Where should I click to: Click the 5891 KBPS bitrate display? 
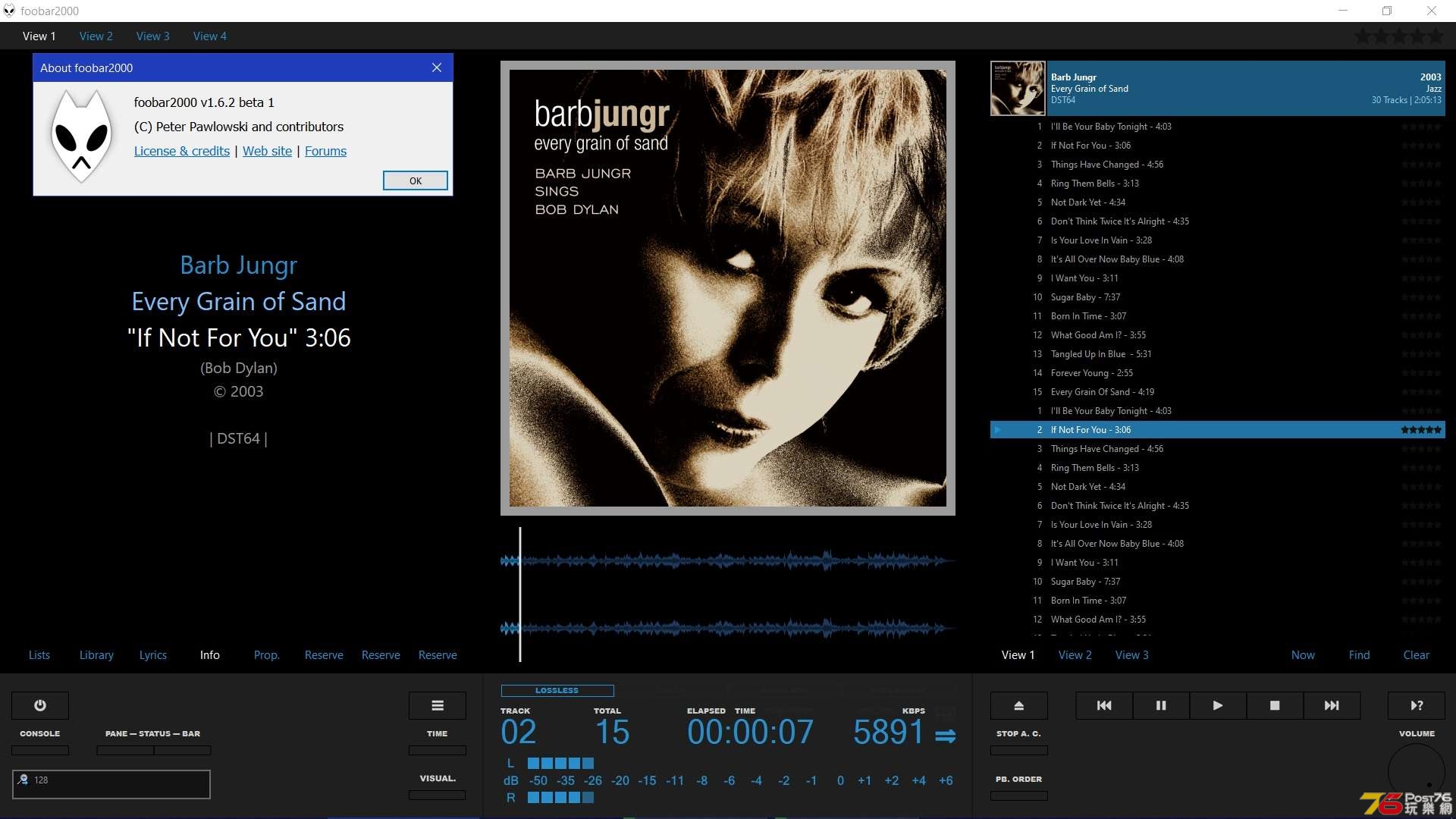[x=888, y=733]
